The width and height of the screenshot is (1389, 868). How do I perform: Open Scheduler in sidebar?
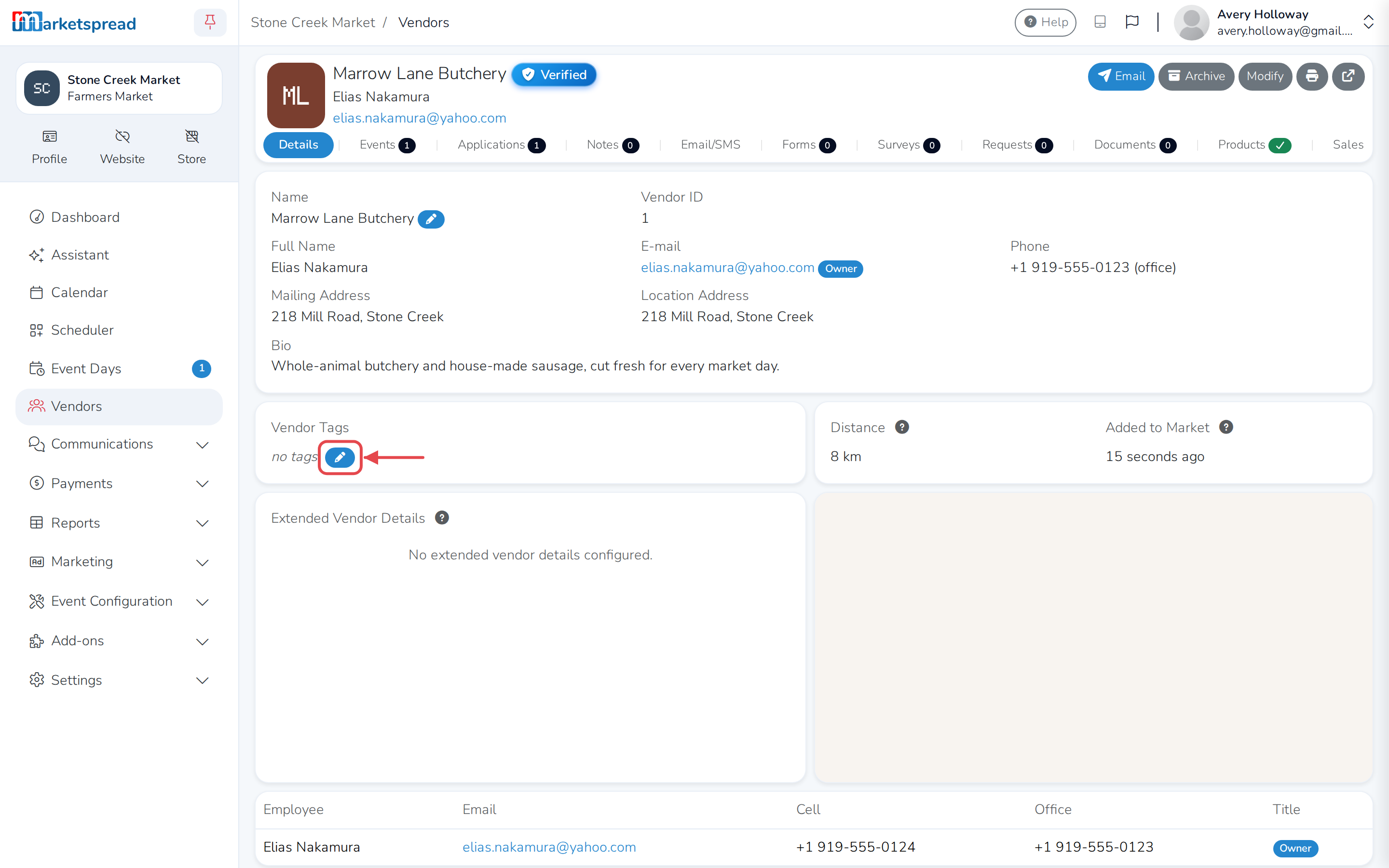click(x=119, y=330)
